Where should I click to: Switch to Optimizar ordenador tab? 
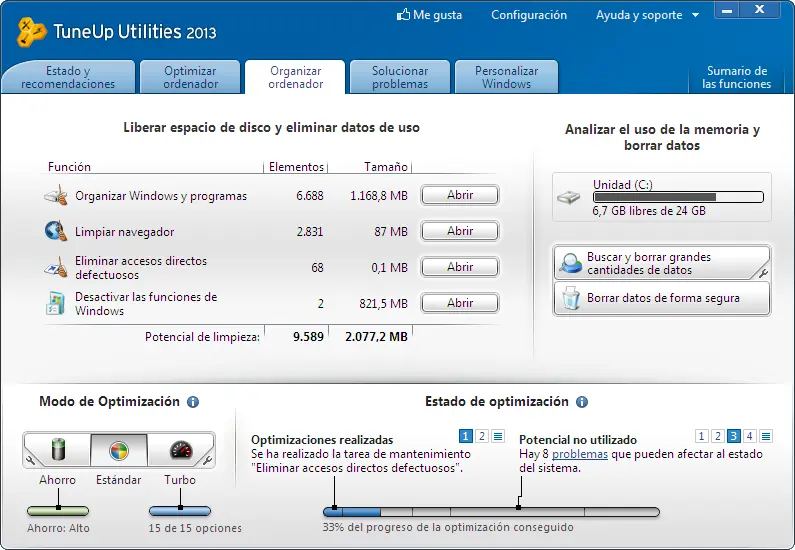coord(190,77)
